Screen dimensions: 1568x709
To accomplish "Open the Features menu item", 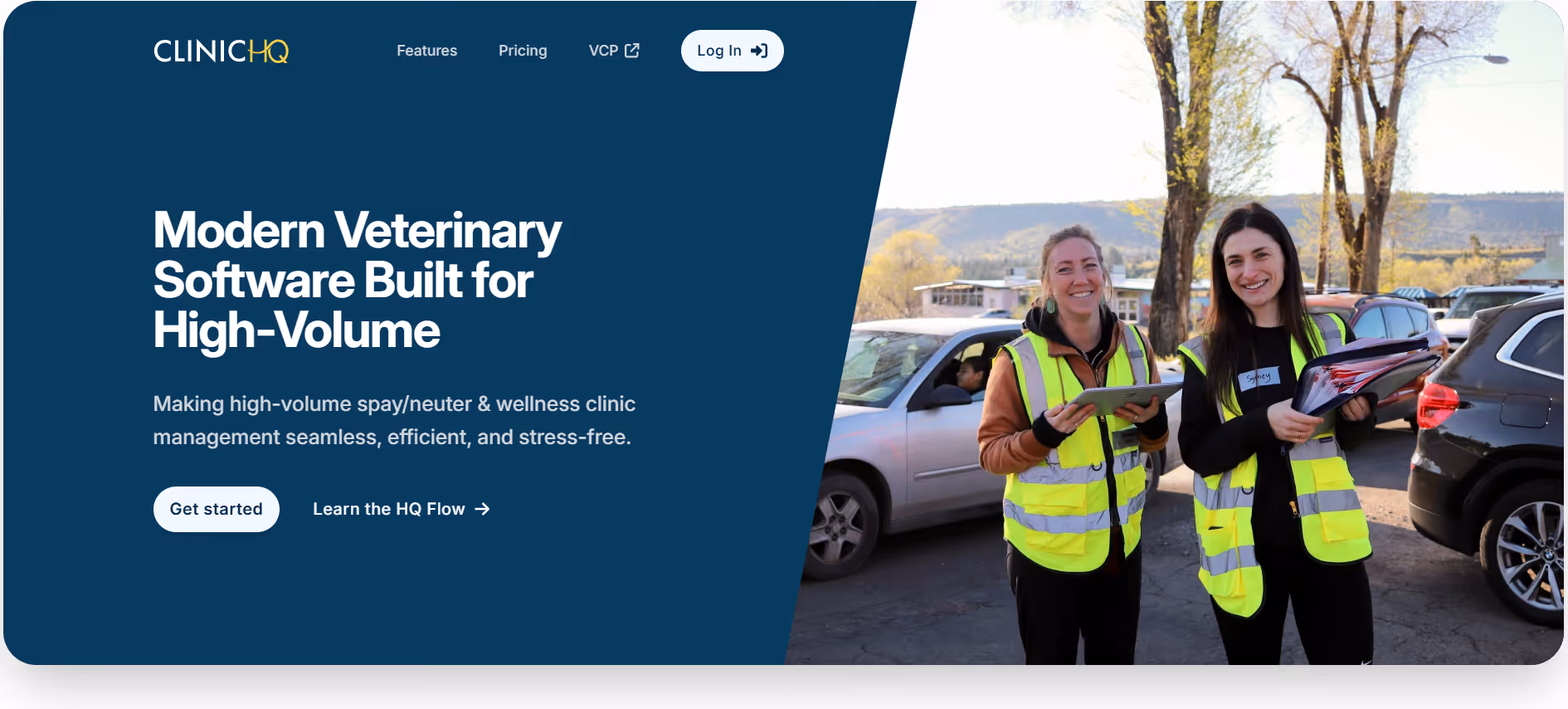I will pyautogui.click(x=426, y=51).
